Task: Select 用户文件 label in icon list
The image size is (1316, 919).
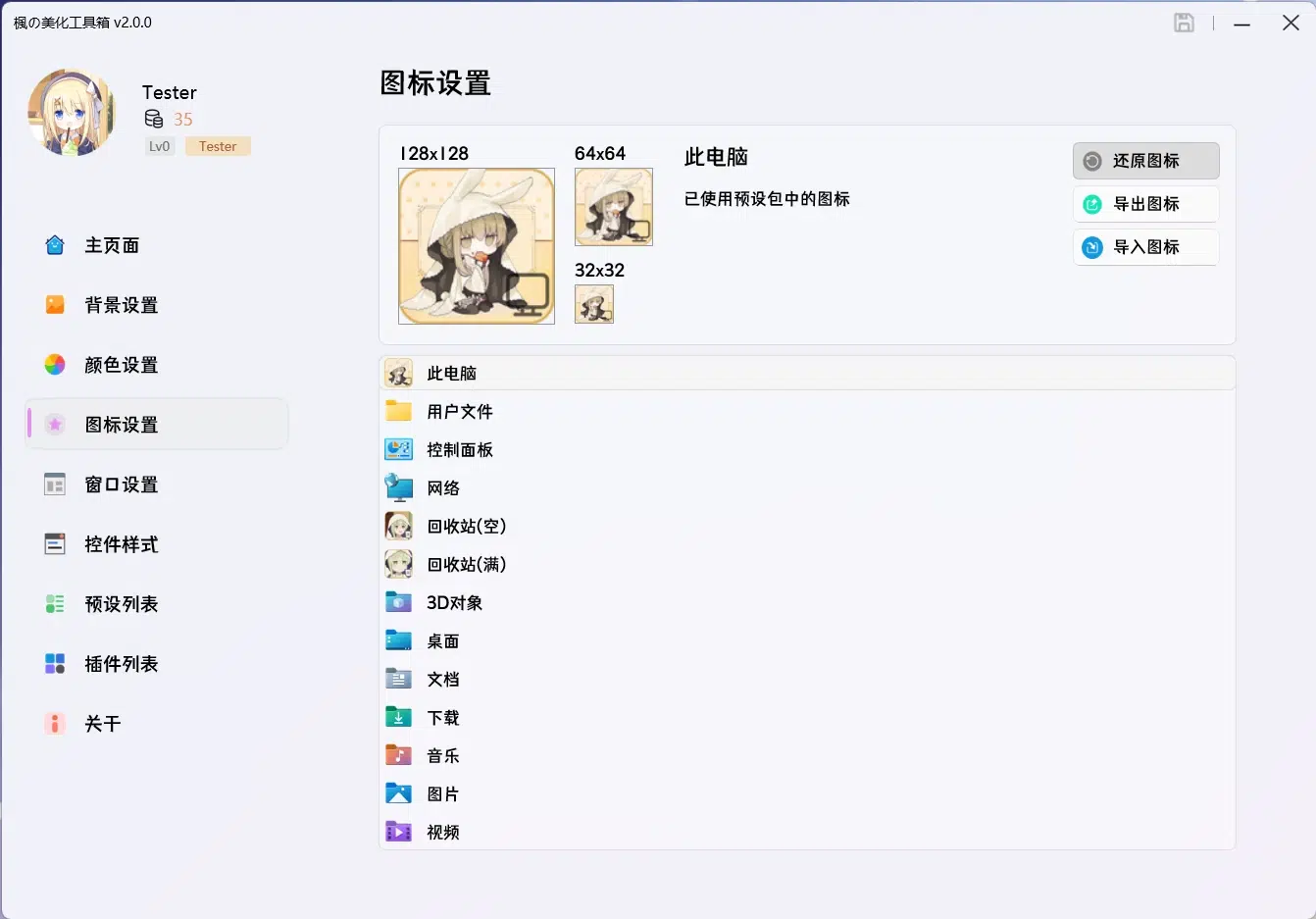Action: point(460,412)
